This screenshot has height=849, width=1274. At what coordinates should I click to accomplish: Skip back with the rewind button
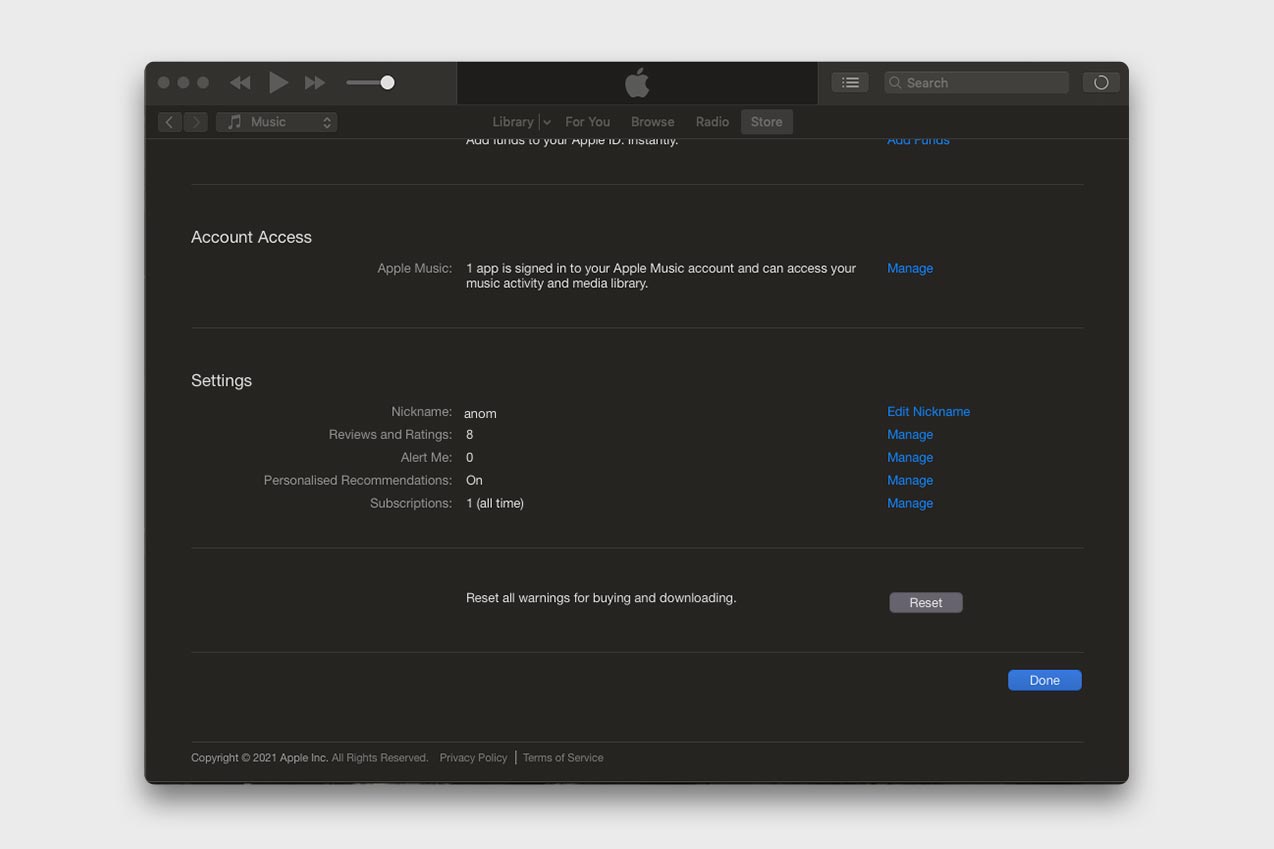click(240, 83)
